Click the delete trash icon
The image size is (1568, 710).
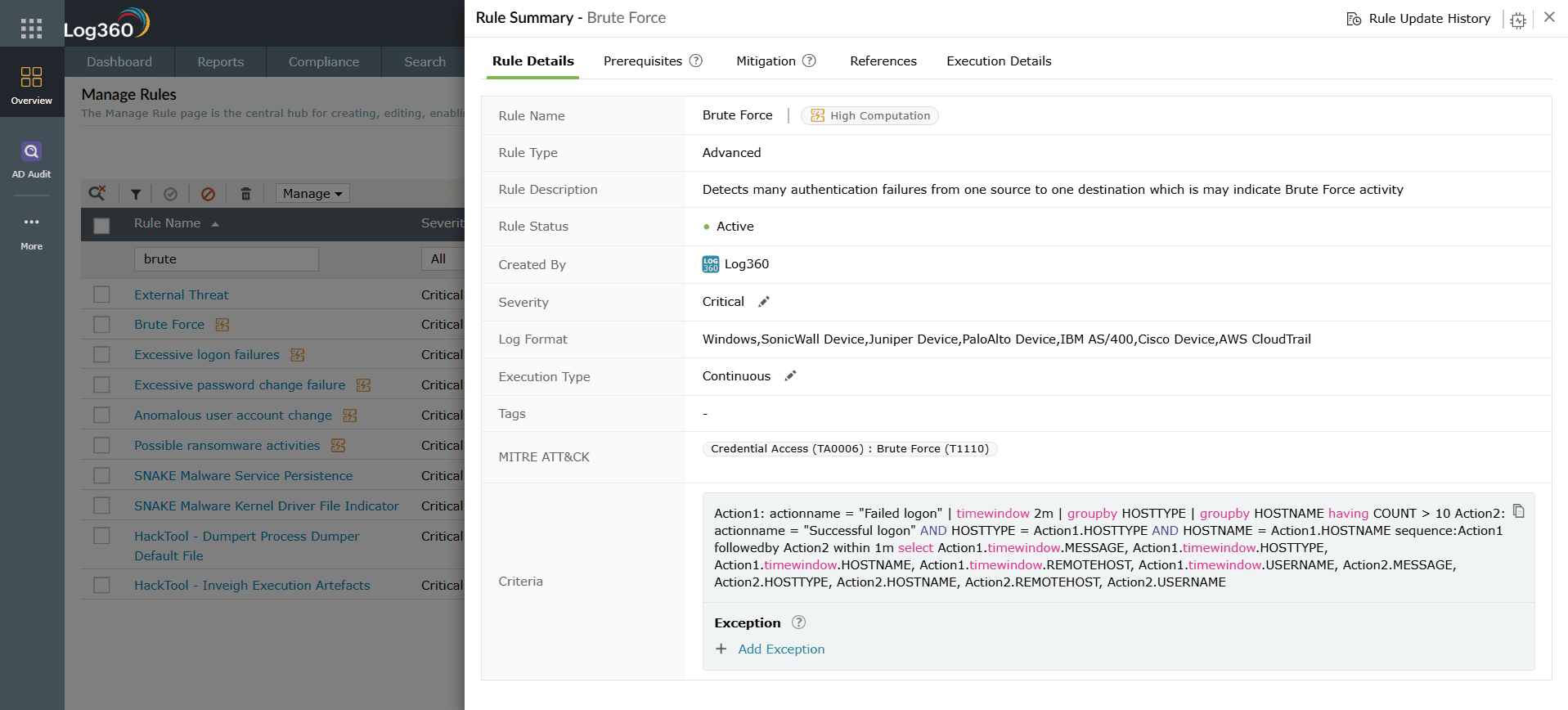(245, 194)
